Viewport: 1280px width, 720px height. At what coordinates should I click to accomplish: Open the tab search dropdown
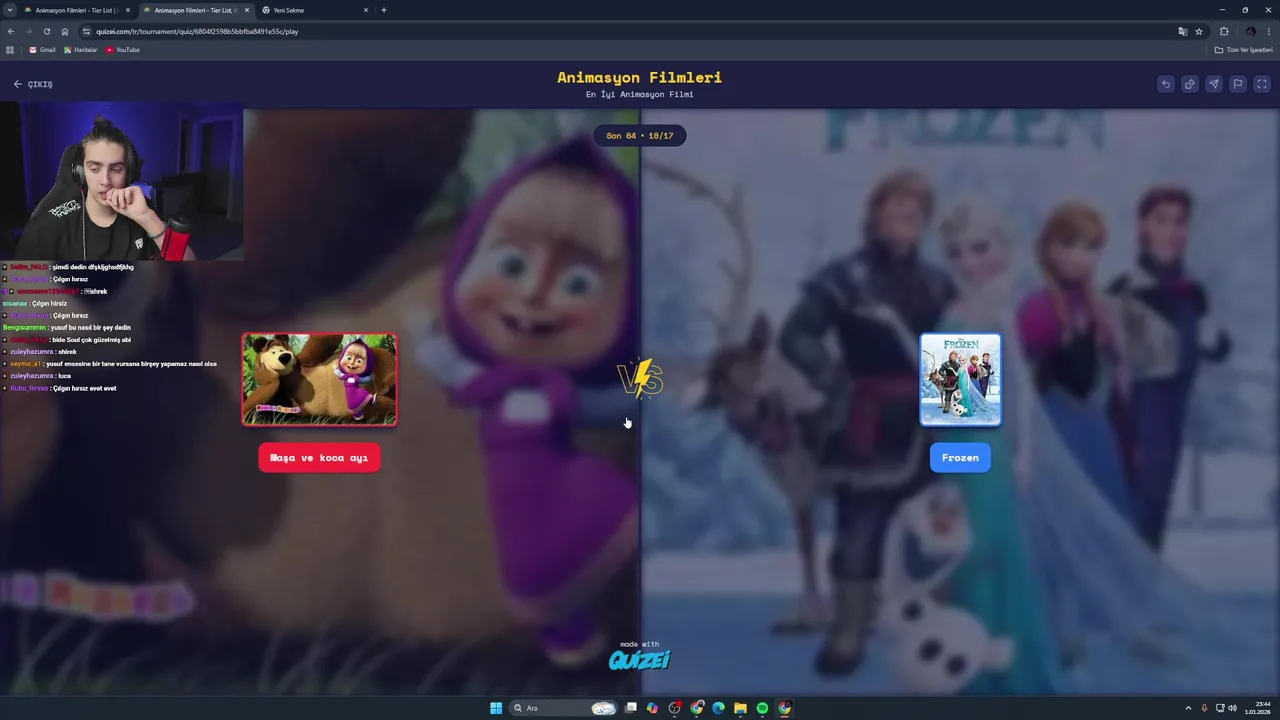click(10, 10)
